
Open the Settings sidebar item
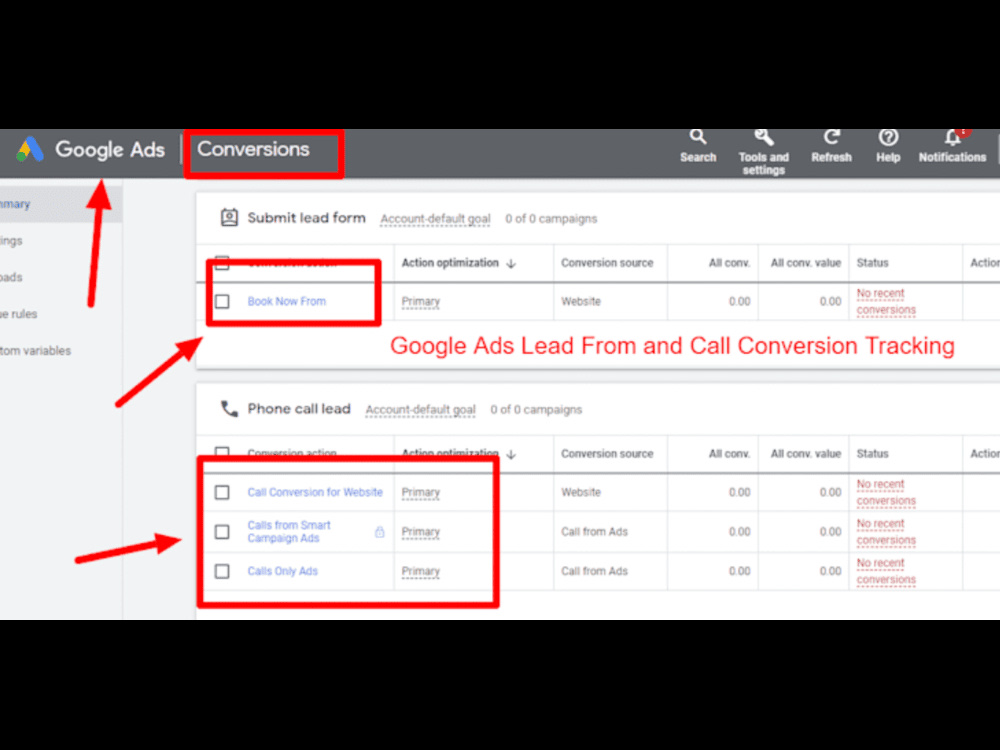coord(11,240)
